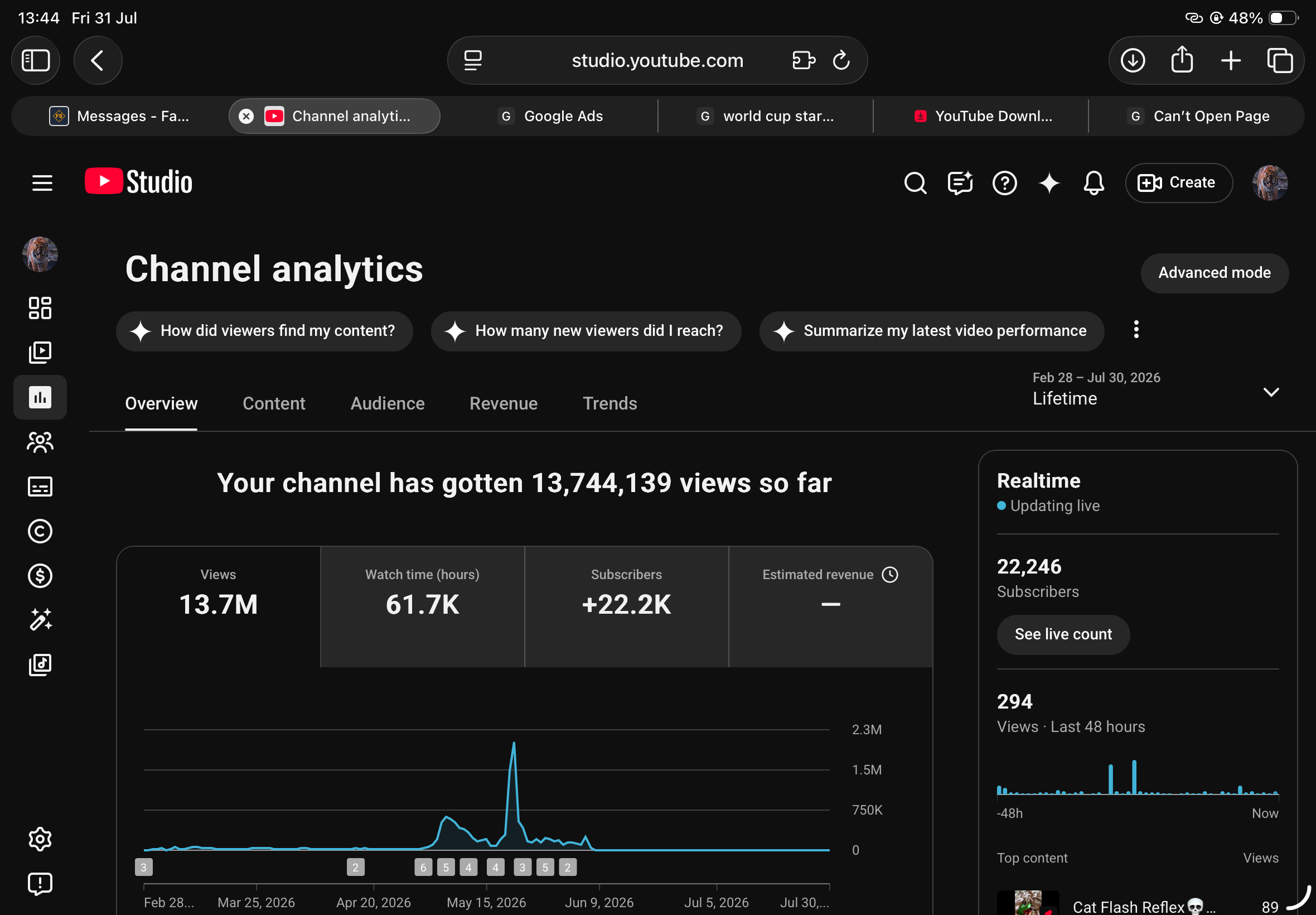Open the Subtitles icon in sidebar

point(40,487)
